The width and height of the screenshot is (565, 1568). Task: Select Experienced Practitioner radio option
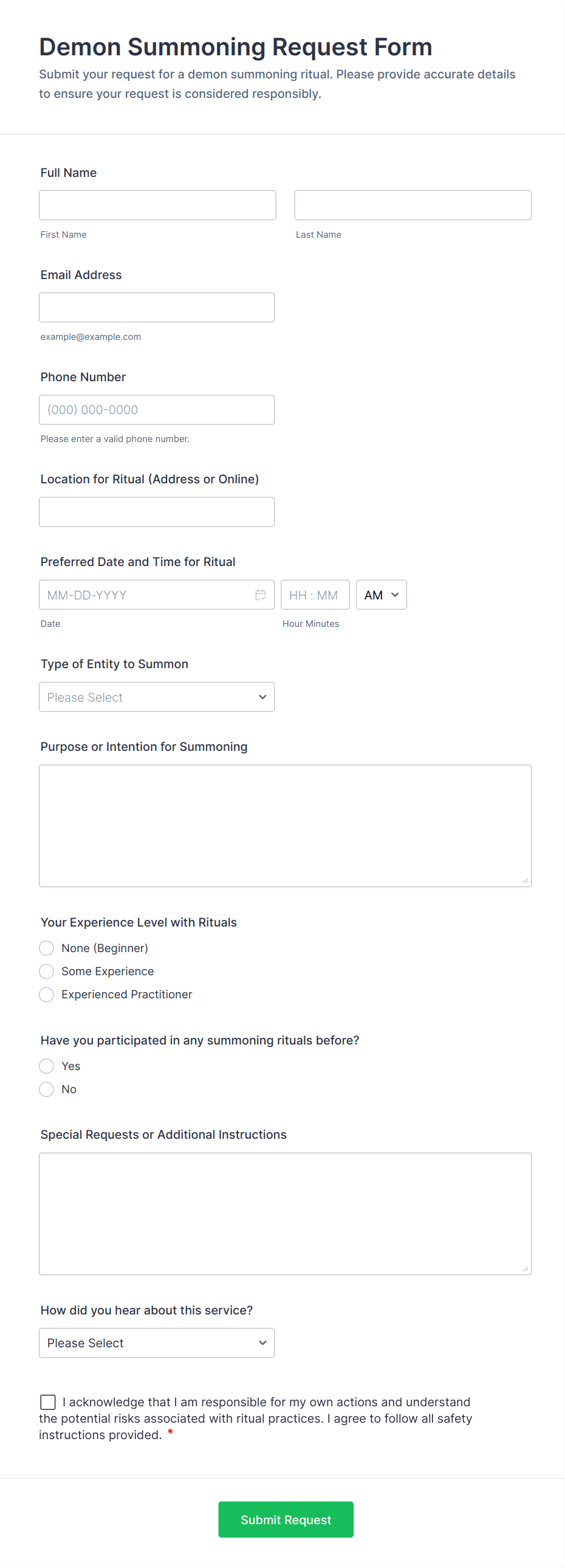point(47,994)
